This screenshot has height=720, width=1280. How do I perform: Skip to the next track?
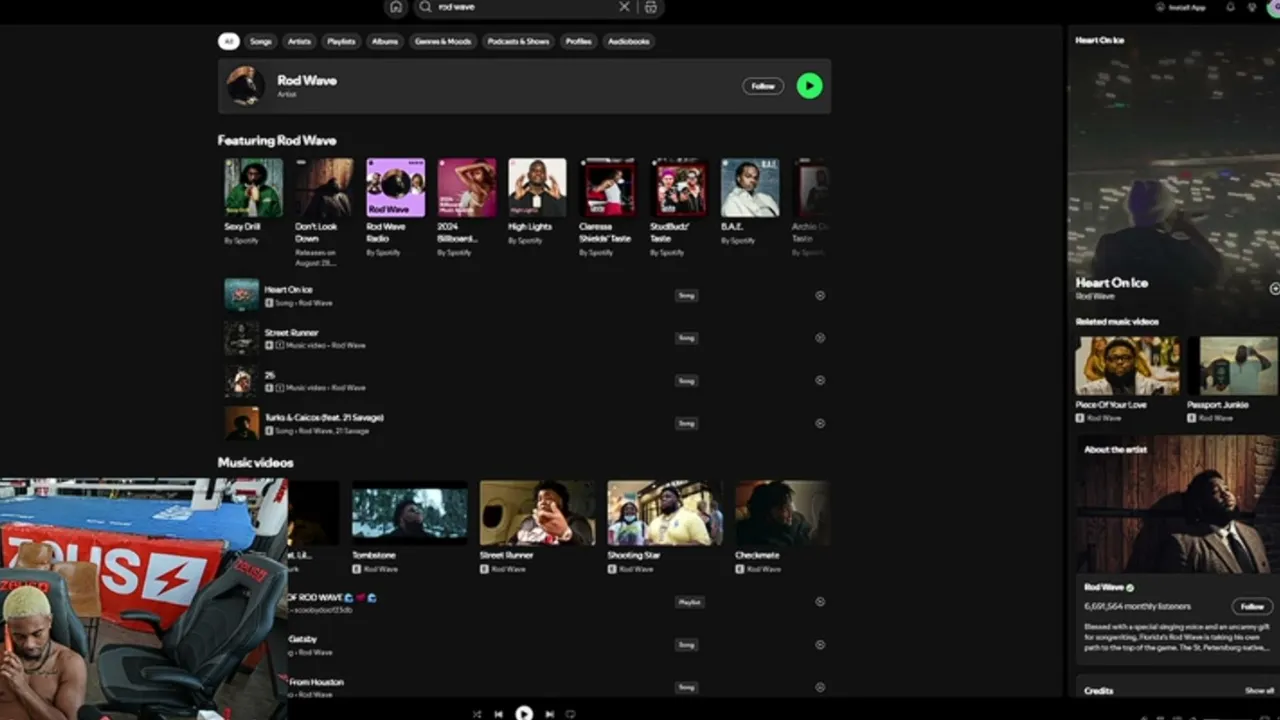549,714
